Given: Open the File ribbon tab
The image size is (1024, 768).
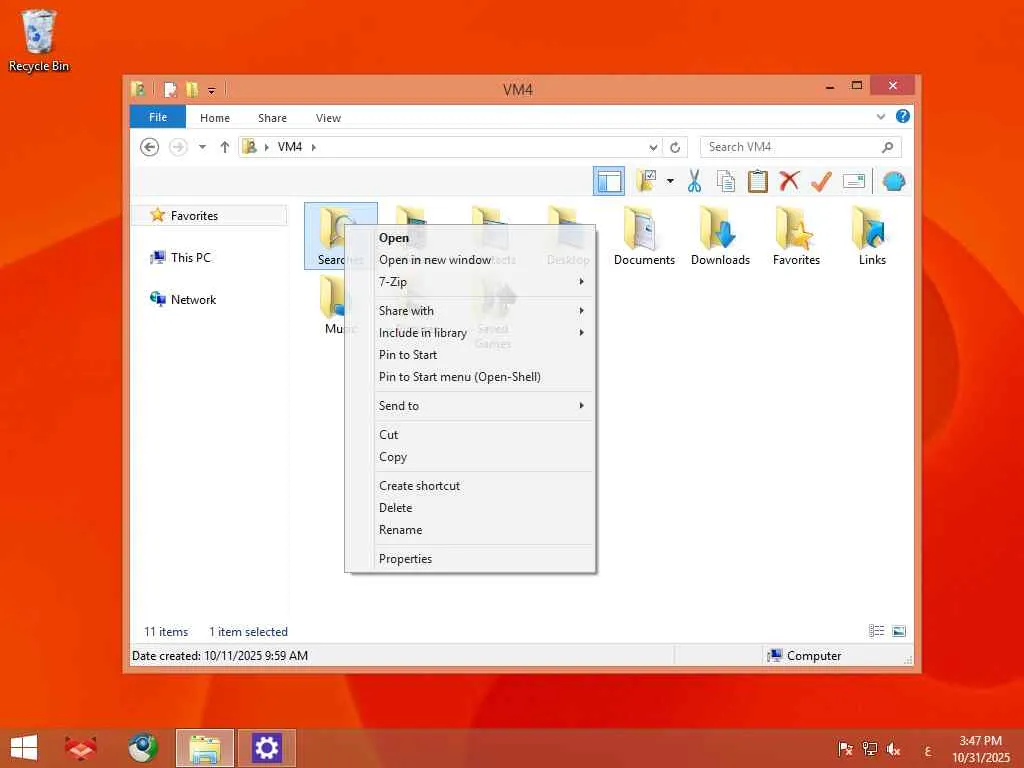Looking at the screenshot, I should [158, 117].
